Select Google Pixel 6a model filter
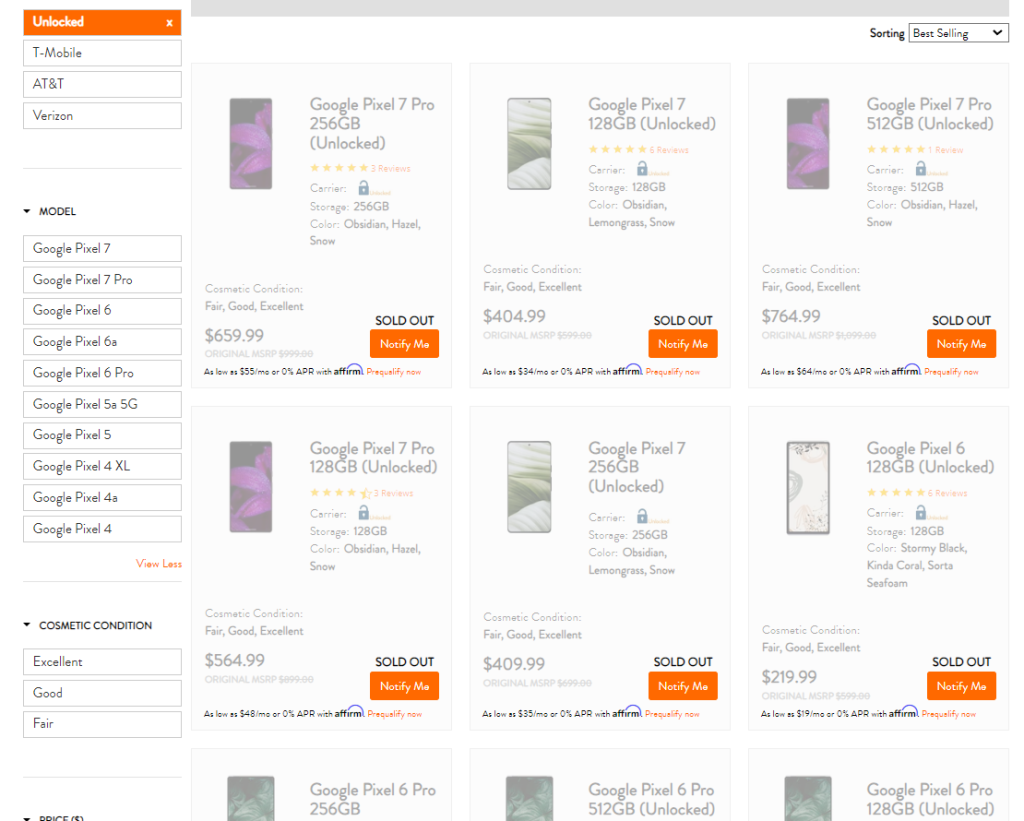Viewport: 1024px width, 821px height. point(103,342)
